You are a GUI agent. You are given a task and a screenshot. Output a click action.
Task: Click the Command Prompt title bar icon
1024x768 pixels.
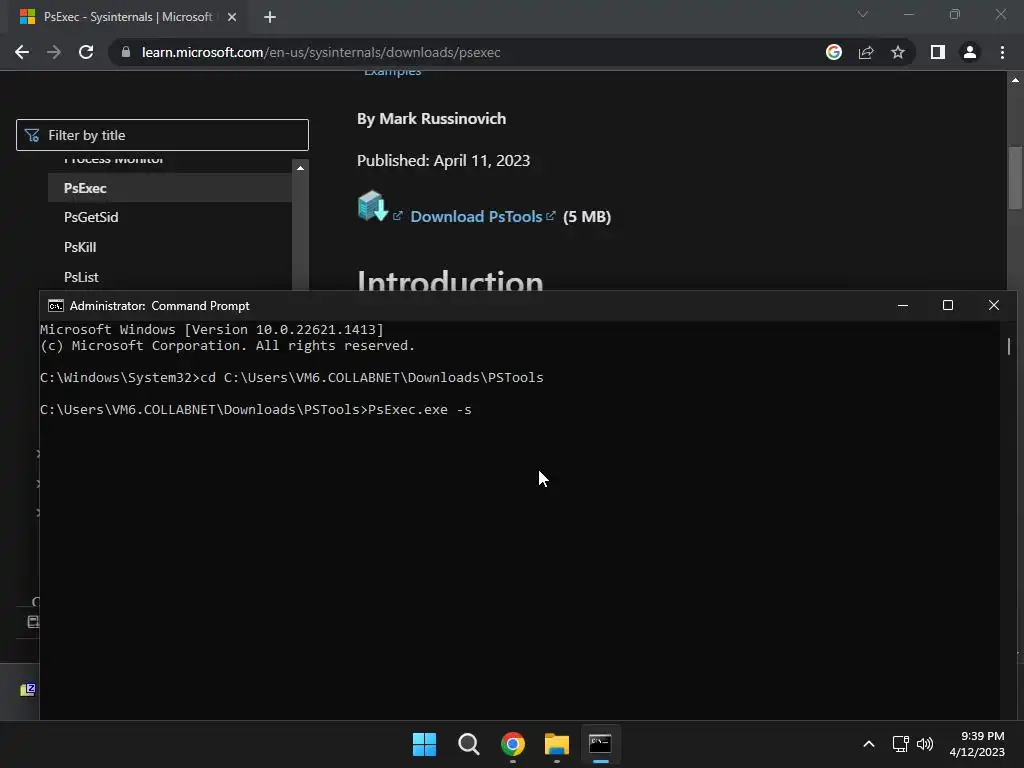tap(56, 306)
